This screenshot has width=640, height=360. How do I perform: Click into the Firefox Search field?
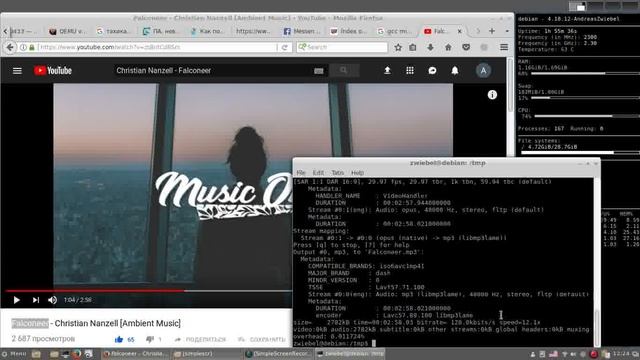(342, 47)
